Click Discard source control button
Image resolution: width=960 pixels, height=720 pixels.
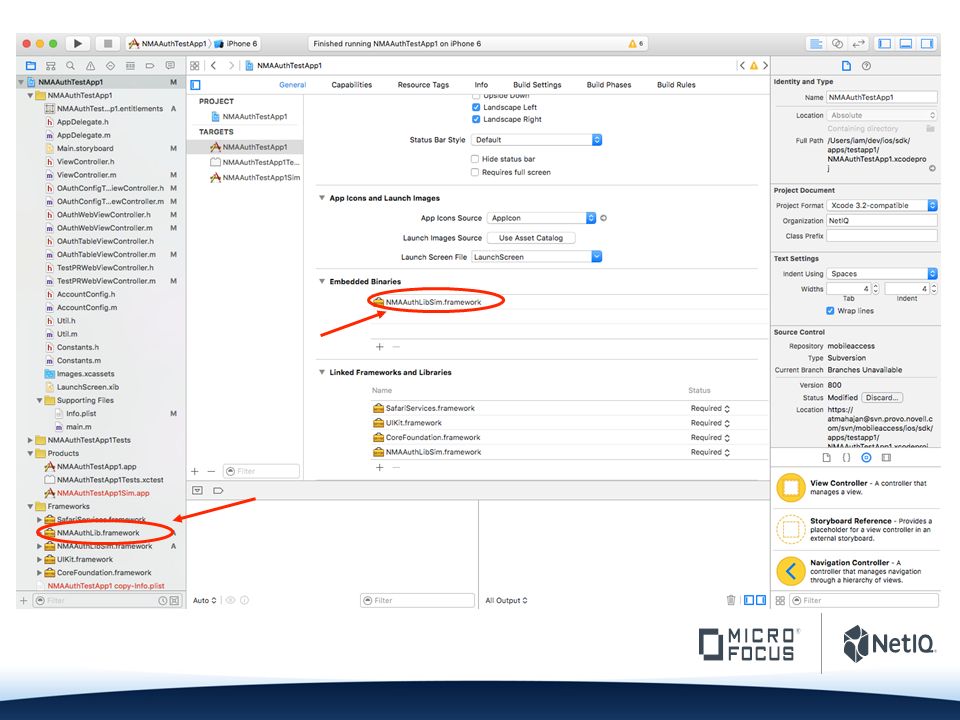pyautogui.click(x=882, y=397)
